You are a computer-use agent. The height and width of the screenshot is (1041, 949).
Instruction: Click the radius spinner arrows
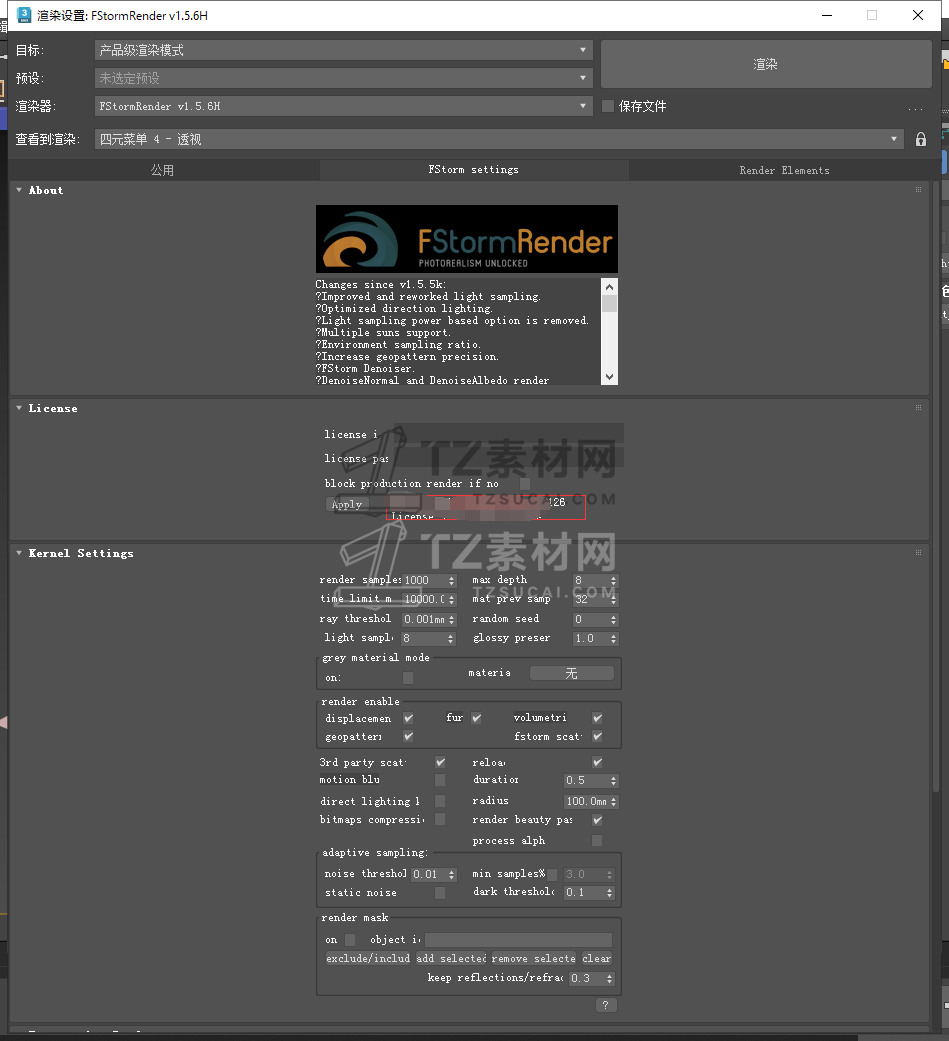click(x=614, y=802)
